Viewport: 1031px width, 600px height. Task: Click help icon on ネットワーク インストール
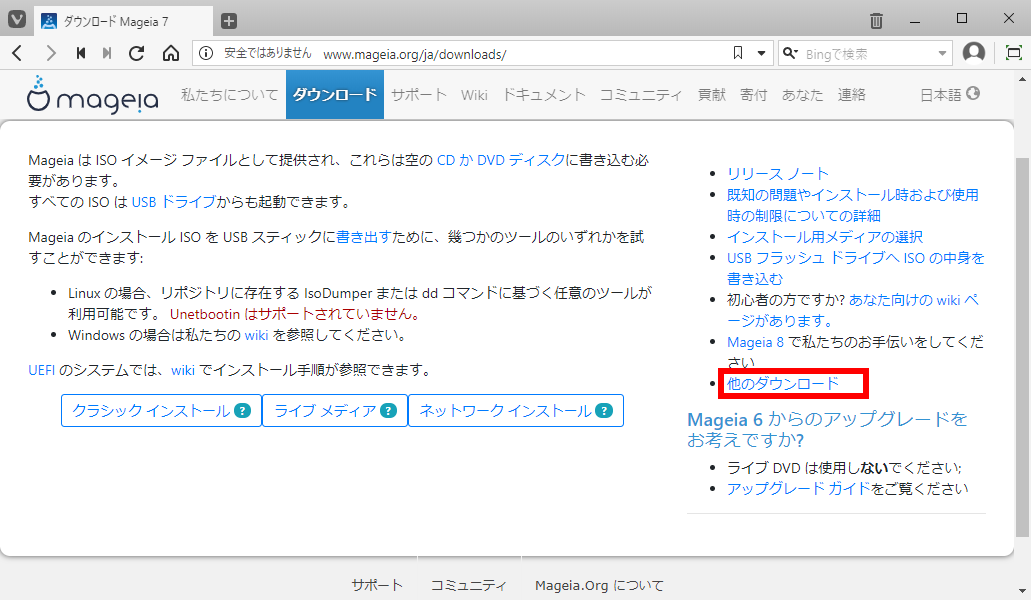click(604, 411)
